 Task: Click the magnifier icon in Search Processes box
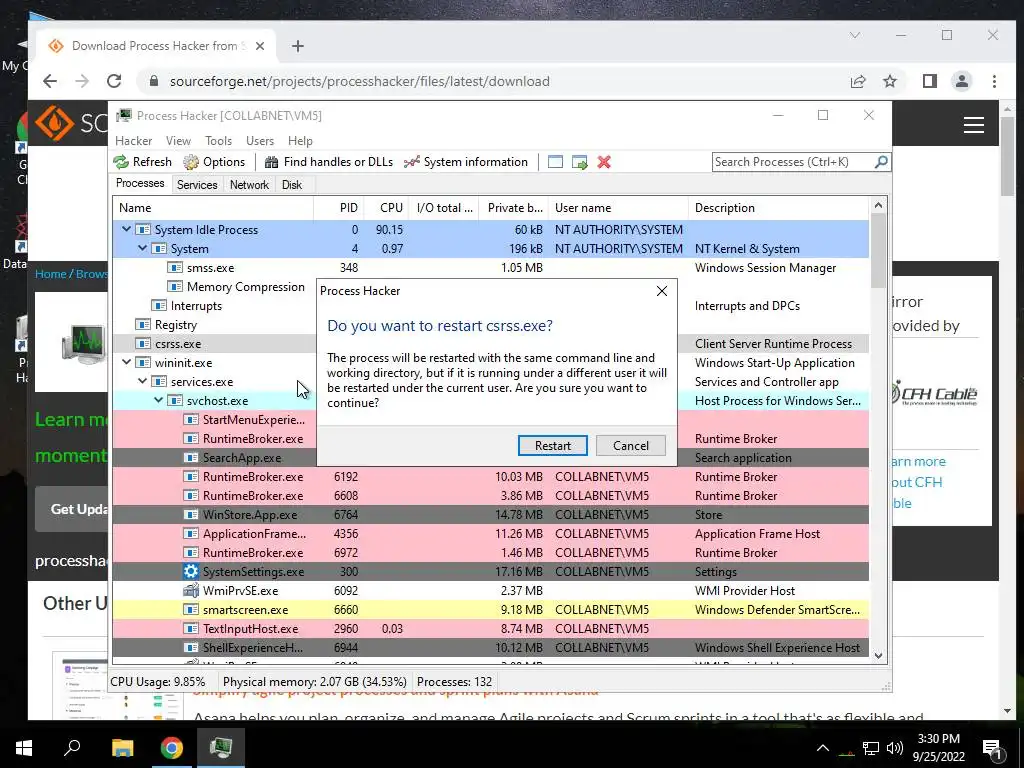point(881,161)
